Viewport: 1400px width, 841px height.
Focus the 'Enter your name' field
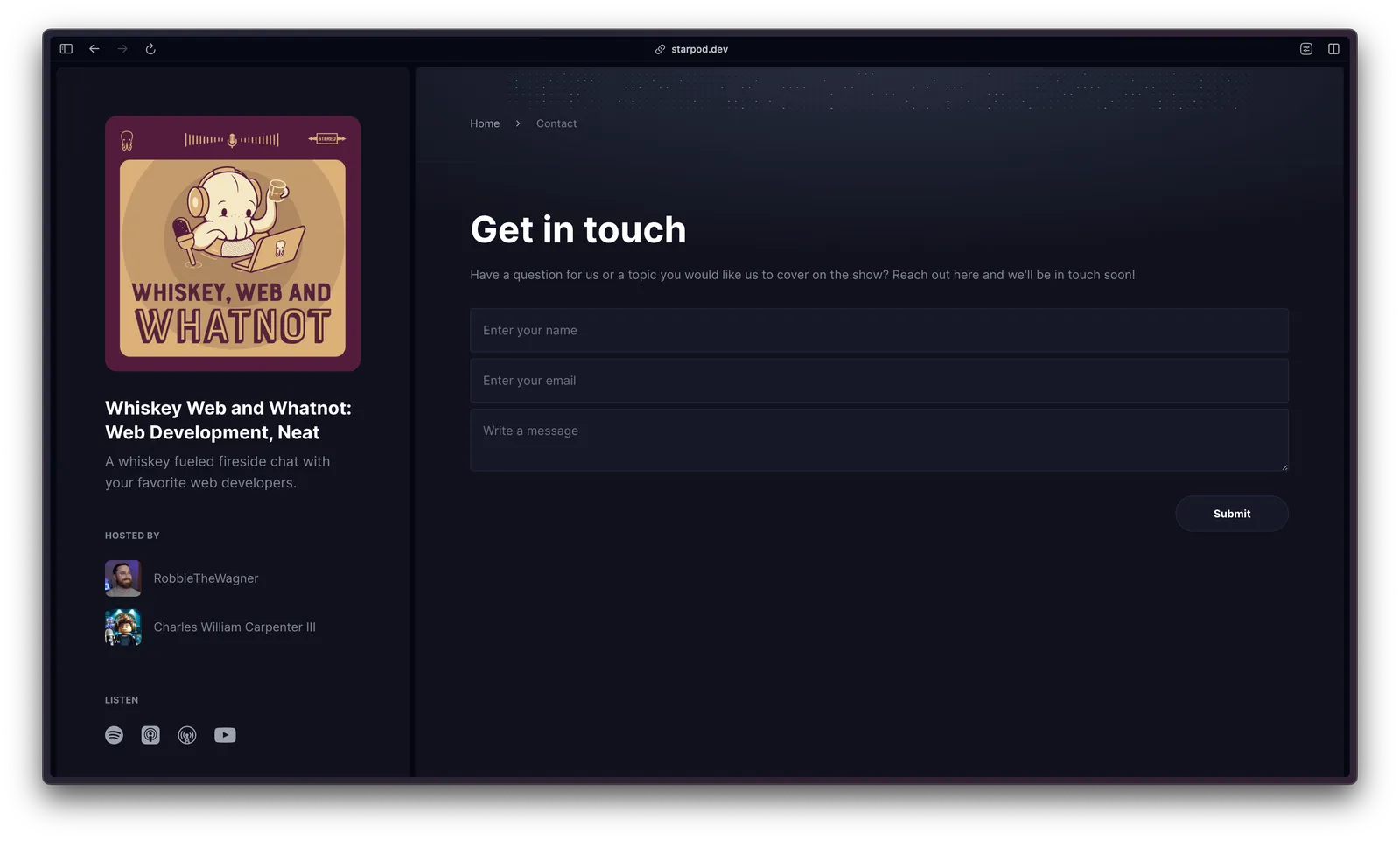[x=878, y=330]
